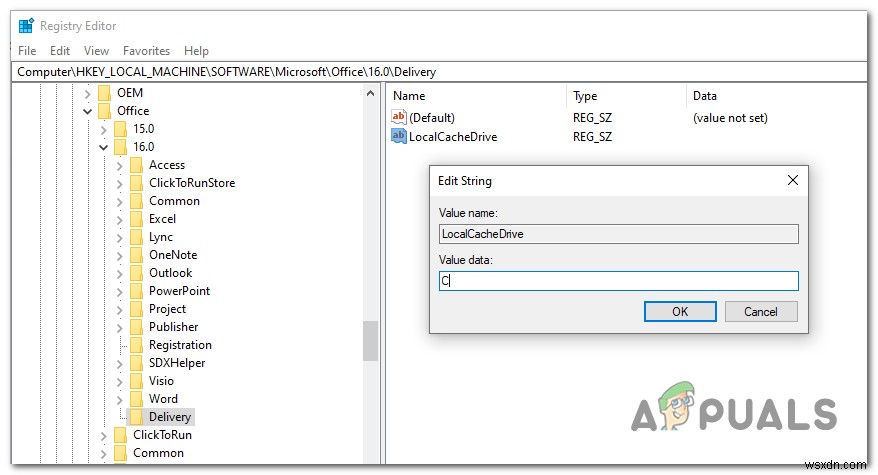Click the (Default) string value icon

(399, 117)
